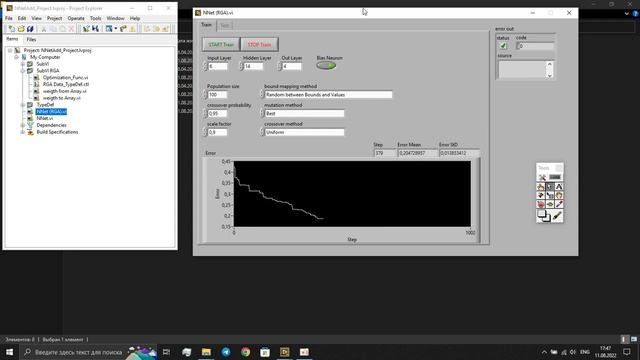Image resolution: width=640 pixels, height=360 pixels.
Task: Click the Filter view icon in Project Explorer toolbar
Action: pos(109,29)
